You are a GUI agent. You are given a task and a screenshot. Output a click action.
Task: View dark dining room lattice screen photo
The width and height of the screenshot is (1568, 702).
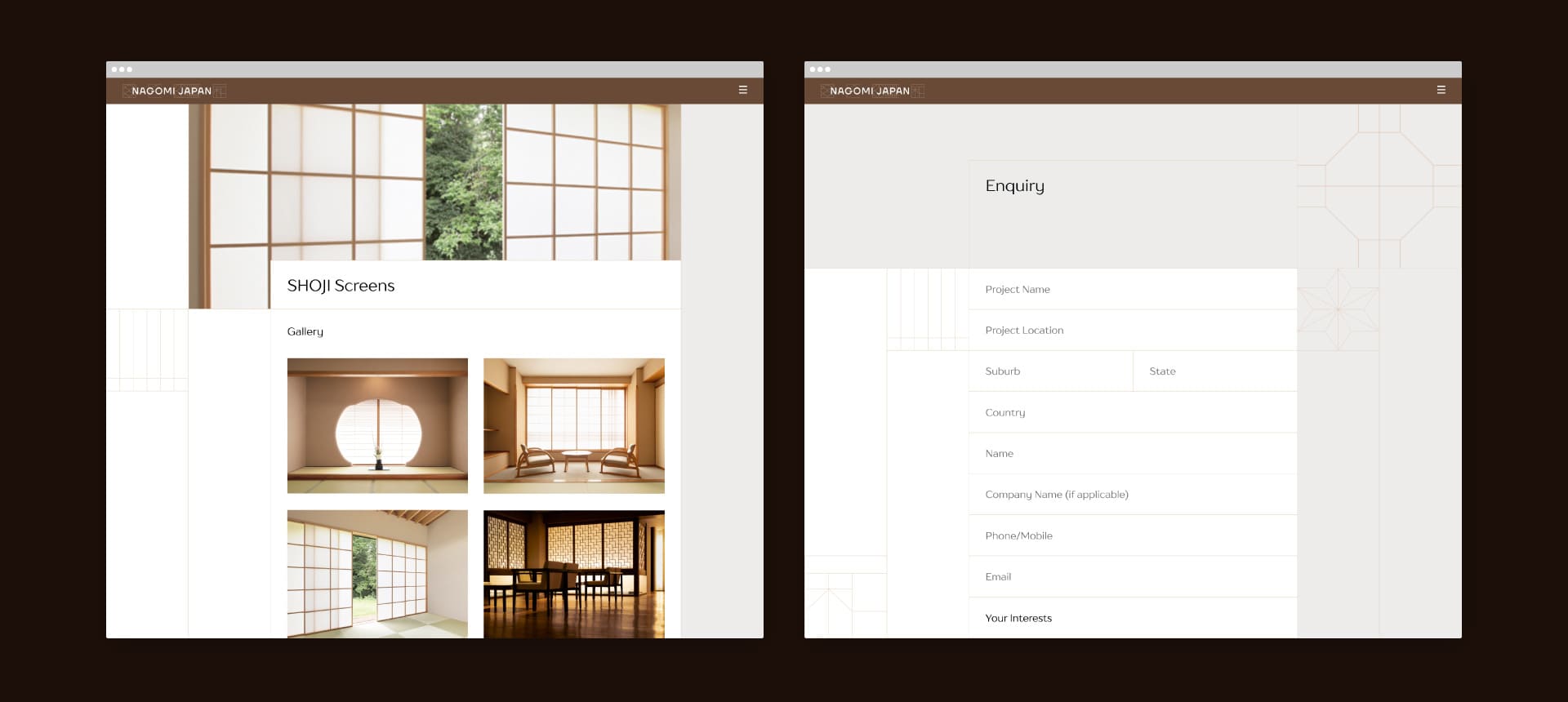point(573,573)
